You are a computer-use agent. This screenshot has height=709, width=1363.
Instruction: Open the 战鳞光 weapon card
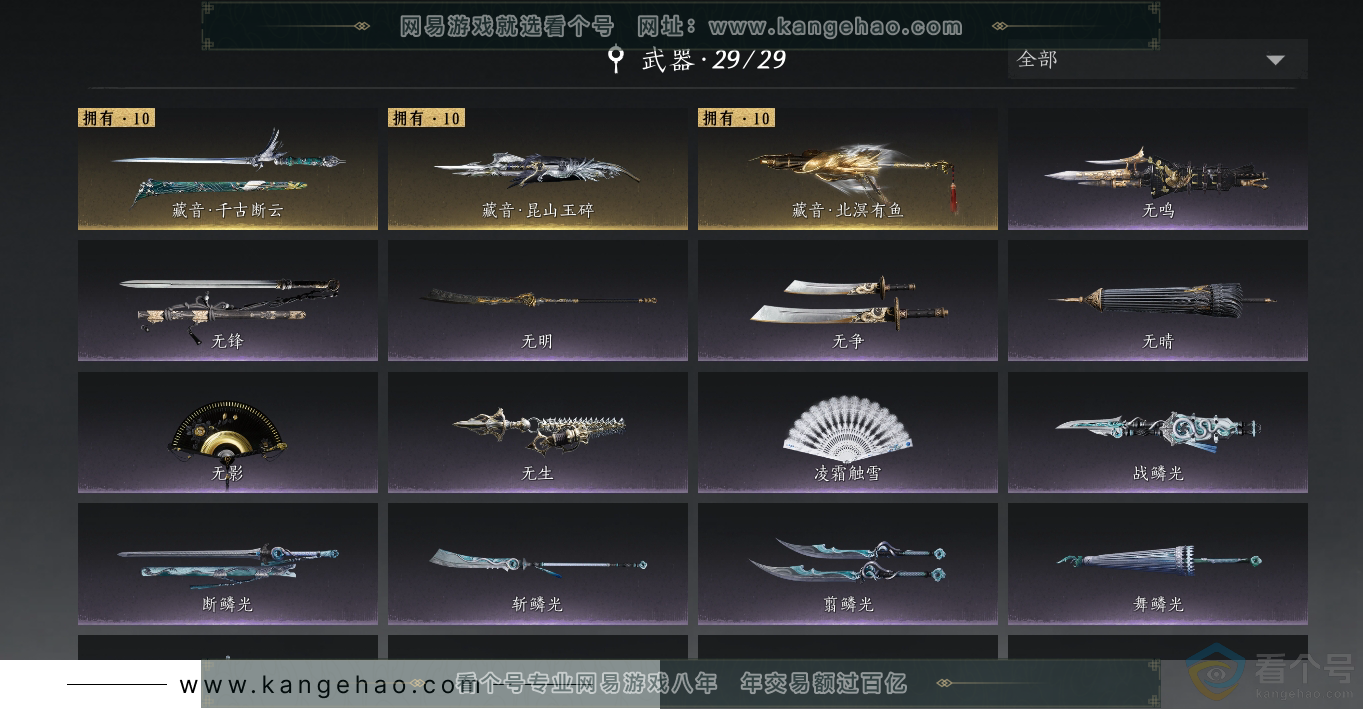1158,432
